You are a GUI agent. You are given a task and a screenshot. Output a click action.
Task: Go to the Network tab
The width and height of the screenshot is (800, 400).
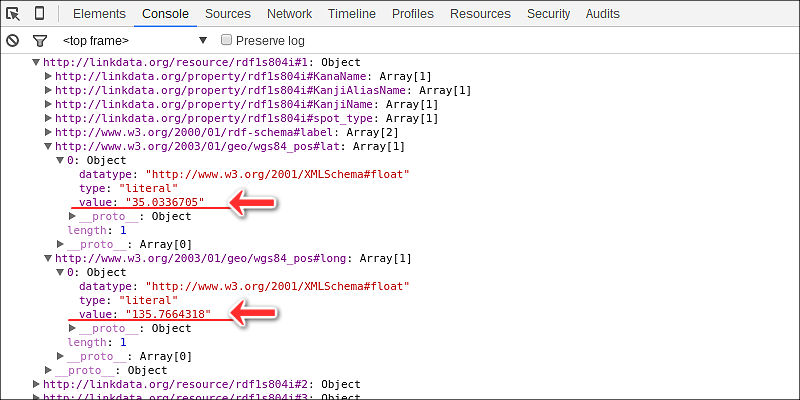[x=289, y=14]
